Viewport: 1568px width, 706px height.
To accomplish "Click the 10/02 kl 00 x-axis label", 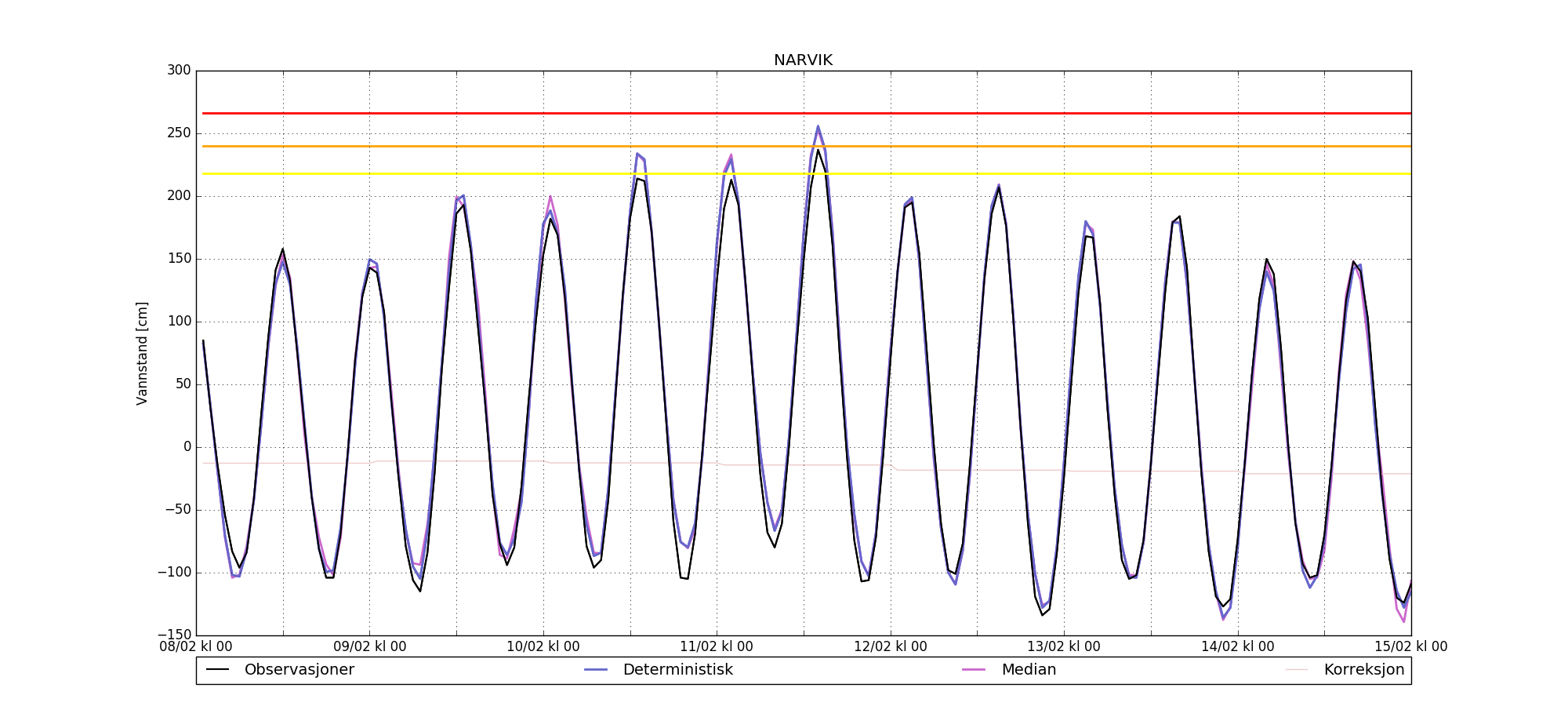I will click(543, 647).
